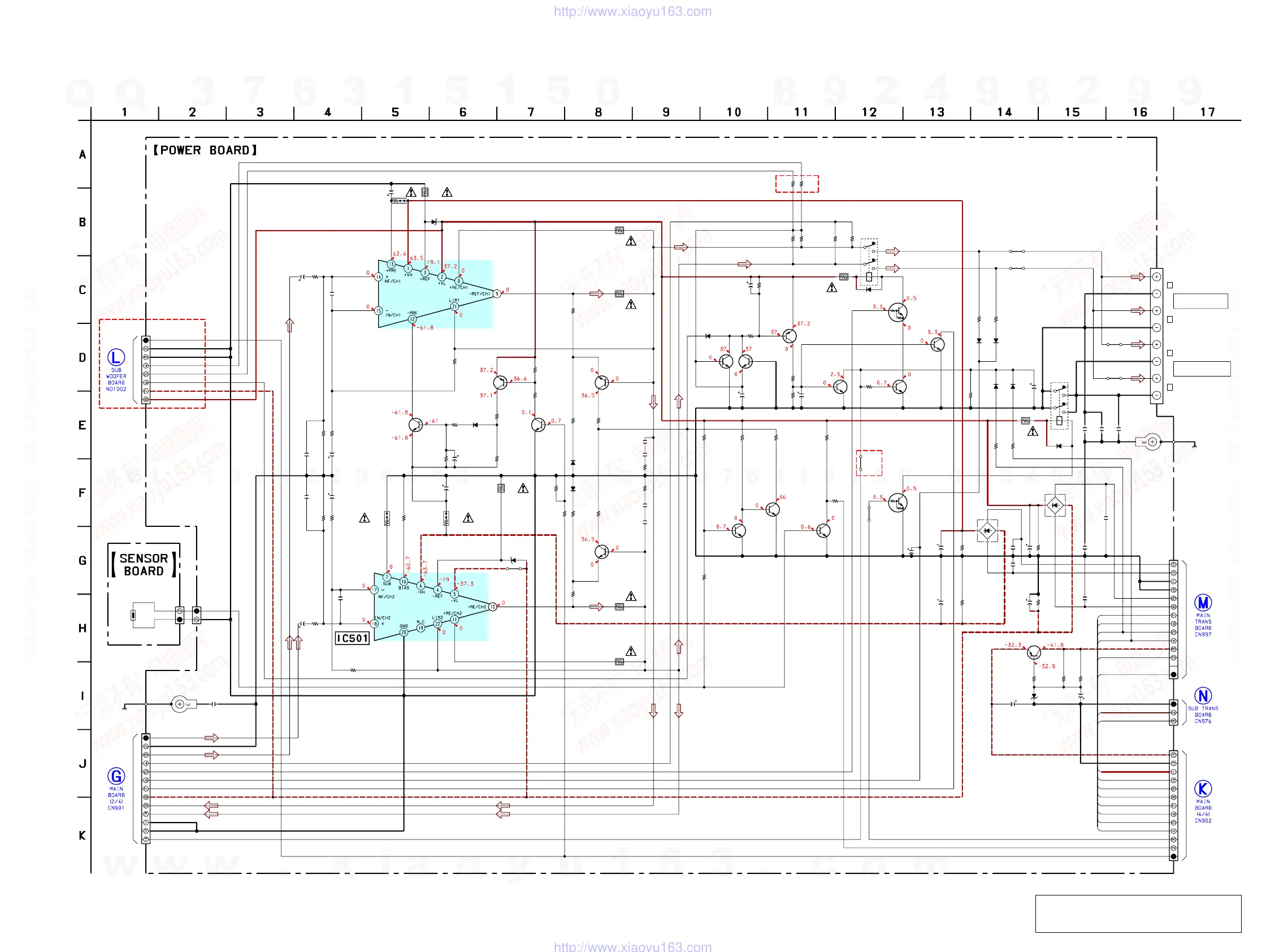The image size is (1266, 952).
Task: Click the fan motor symbol beside row I
Action: pyautogui.click(x=183, y=704)
